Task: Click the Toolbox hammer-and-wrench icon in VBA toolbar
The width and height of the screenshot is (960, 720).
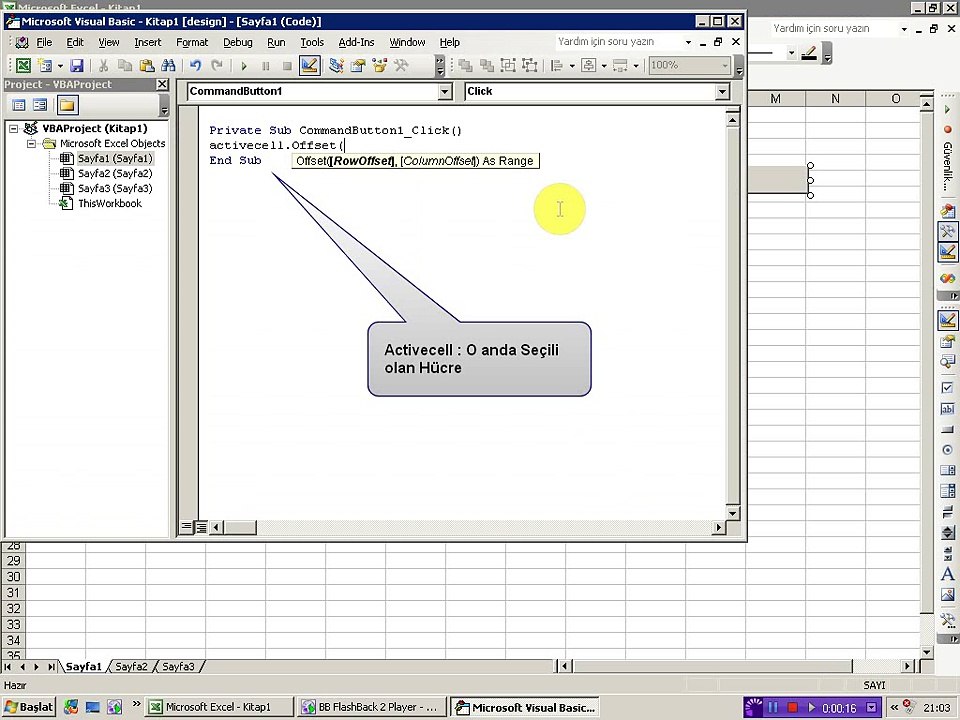Action: pos(402,65)
